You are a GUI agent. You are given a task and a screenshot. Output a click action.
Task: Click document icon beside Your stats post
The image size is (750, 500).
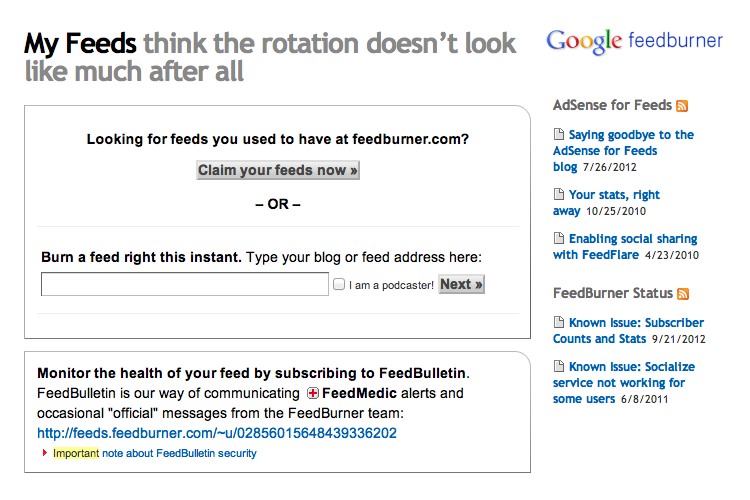pos(559,195)
